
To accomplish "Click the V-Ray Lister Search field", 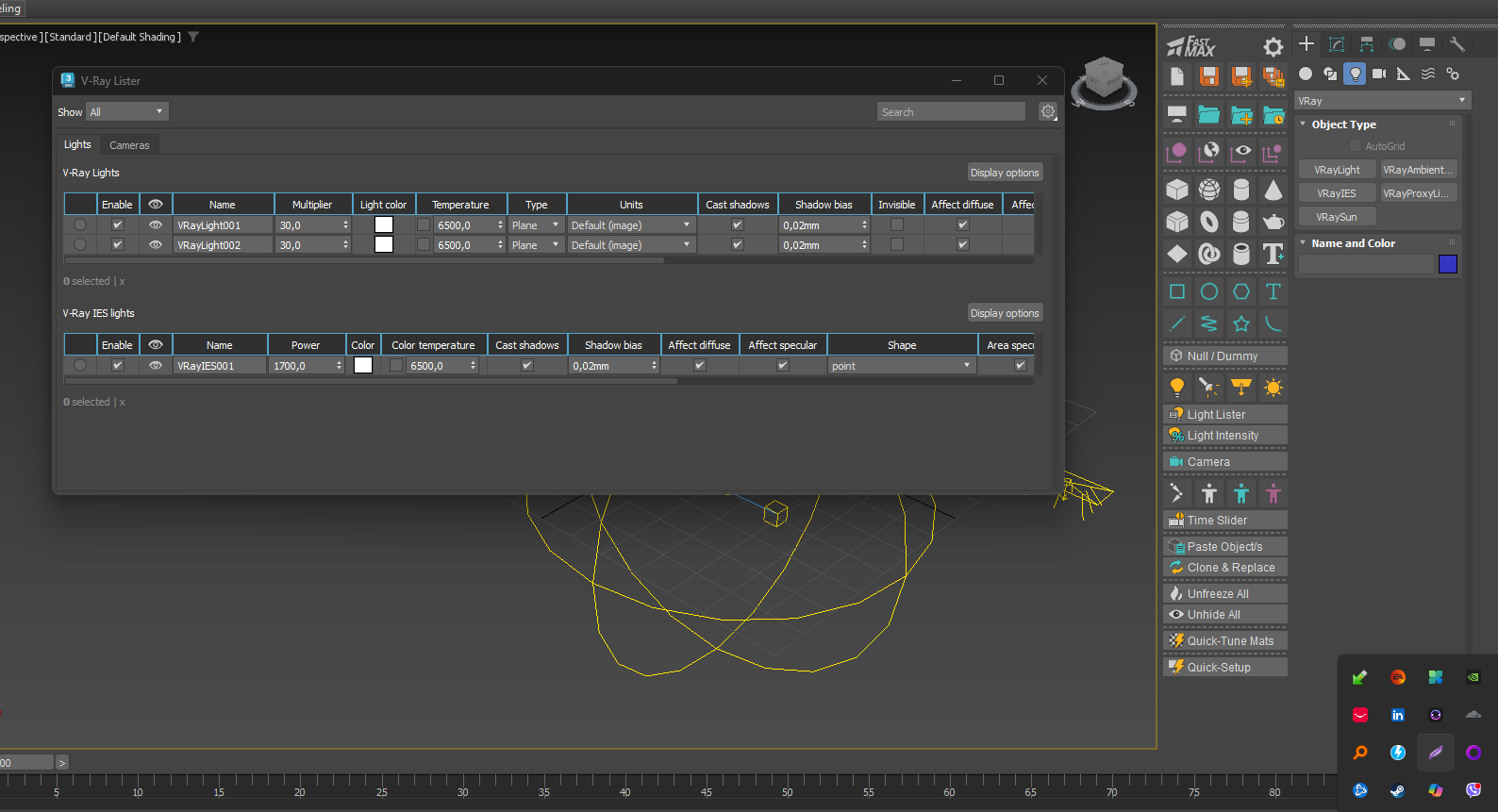I will point(951,112).
